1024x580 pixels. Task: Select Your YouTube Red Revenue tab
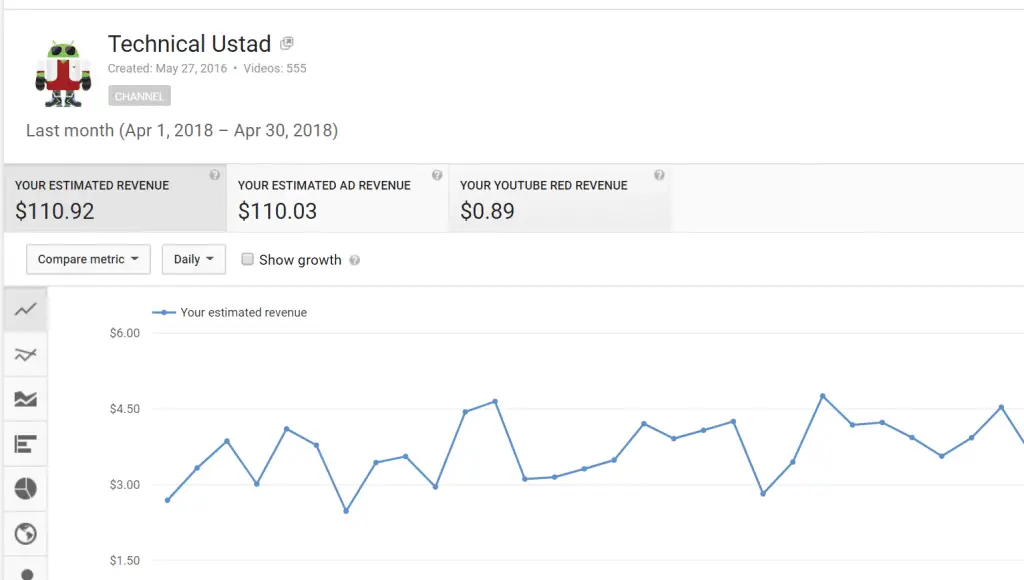coord(560,198)
